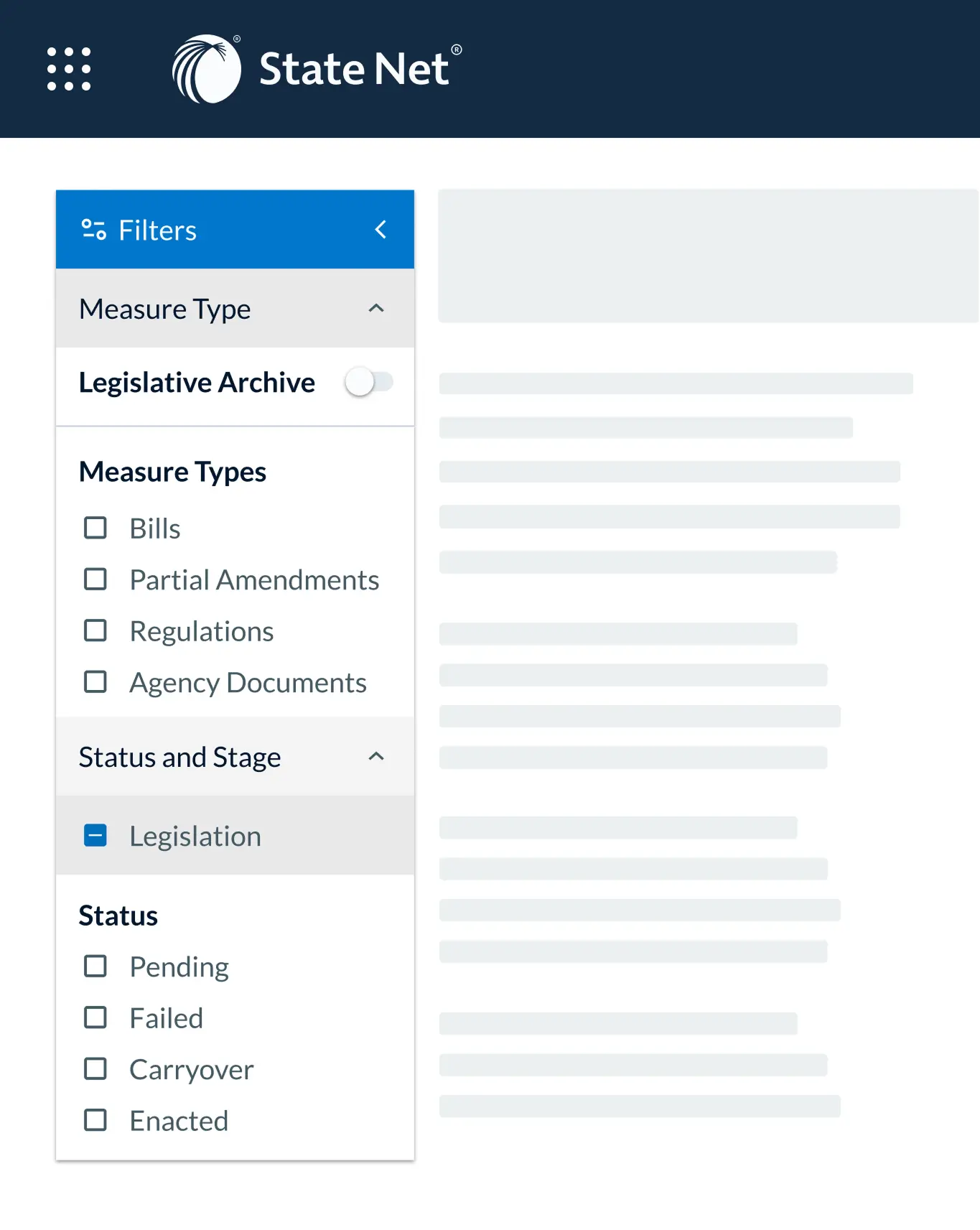980x1230 pixels.
Task: Tick the Enacted status checkbox
Action: [x=95, y=1120]
